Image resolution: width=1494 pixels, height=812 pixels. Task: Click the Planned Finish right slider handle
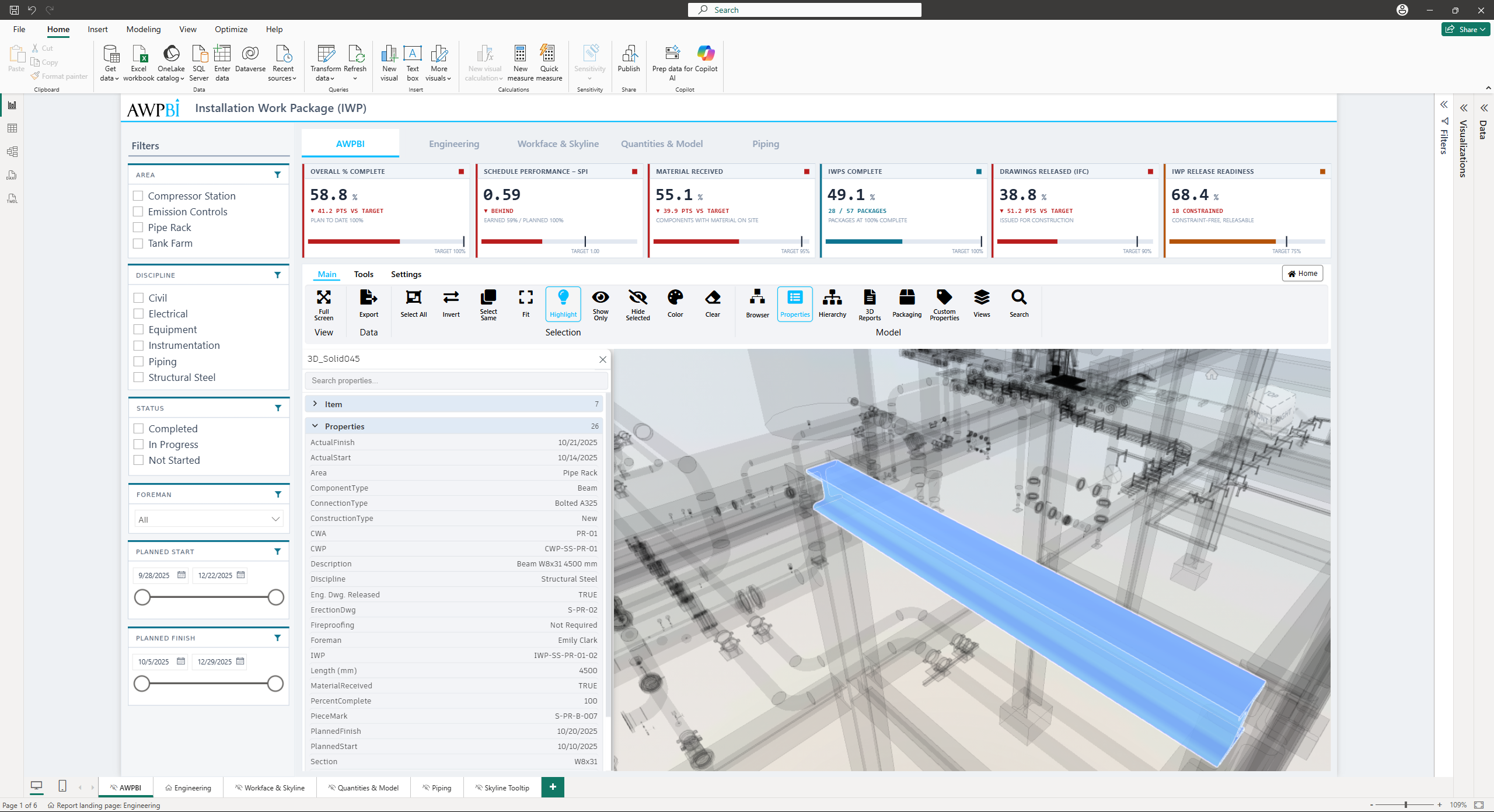(275, 684)
